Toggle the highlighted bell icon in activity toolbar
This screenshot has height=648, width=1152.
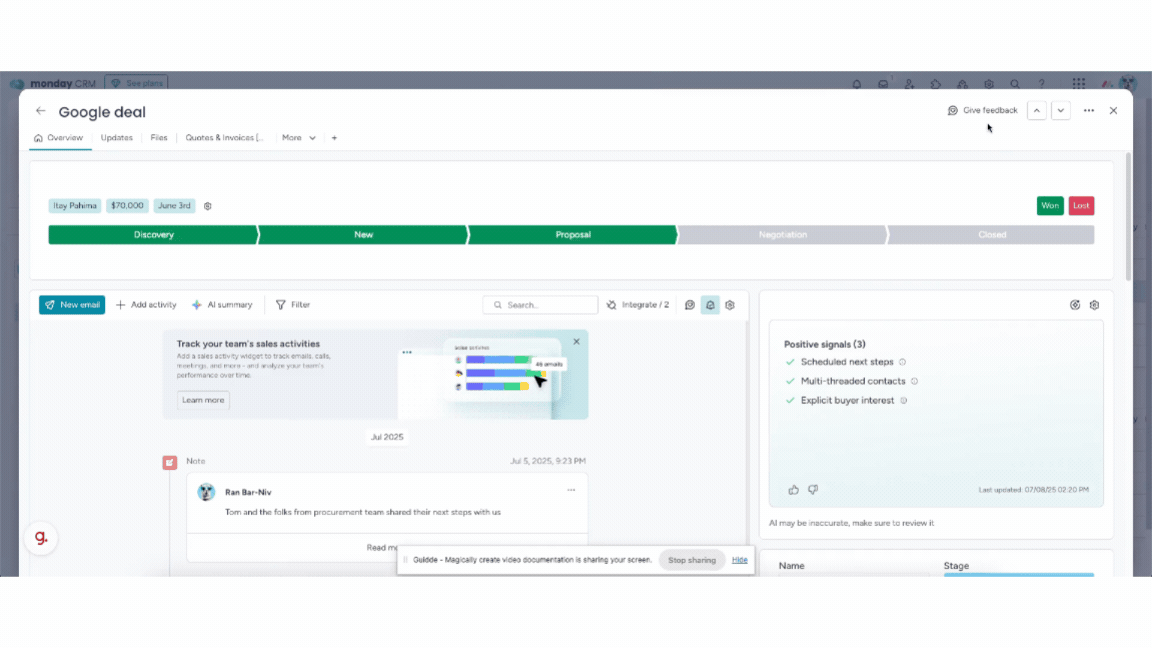point(710,305)
